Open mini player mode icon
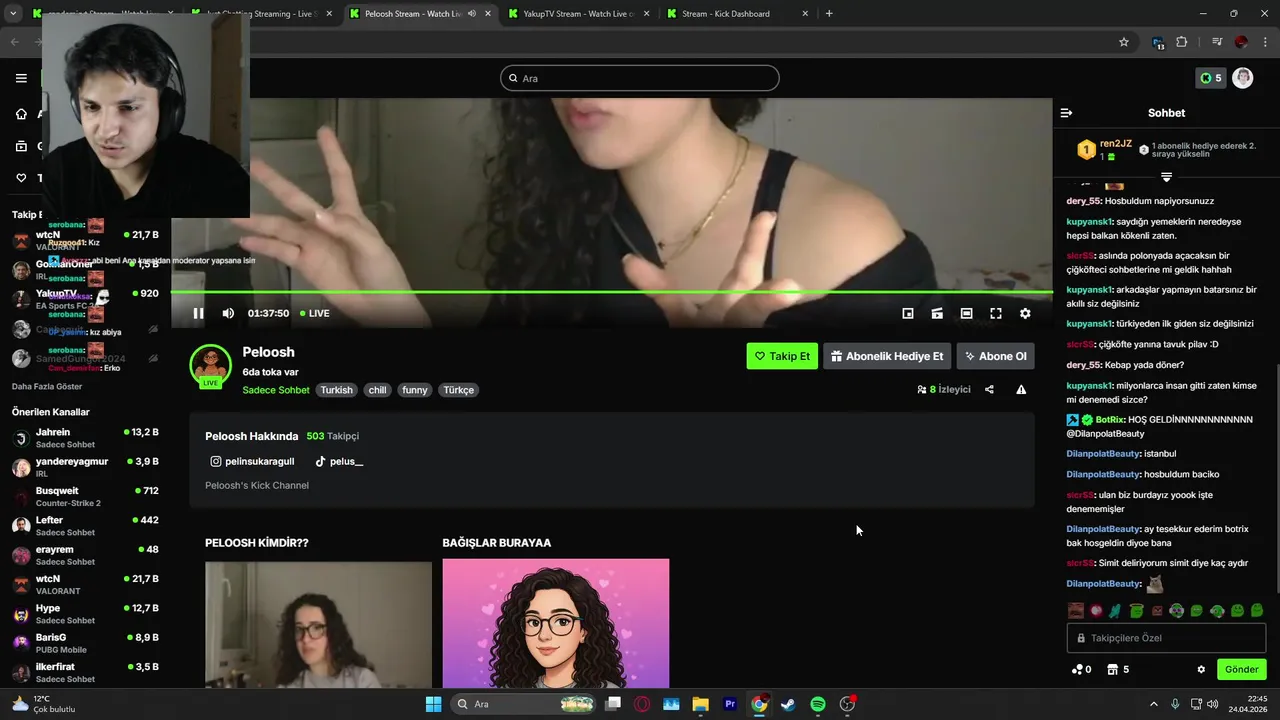 (908, 313)
